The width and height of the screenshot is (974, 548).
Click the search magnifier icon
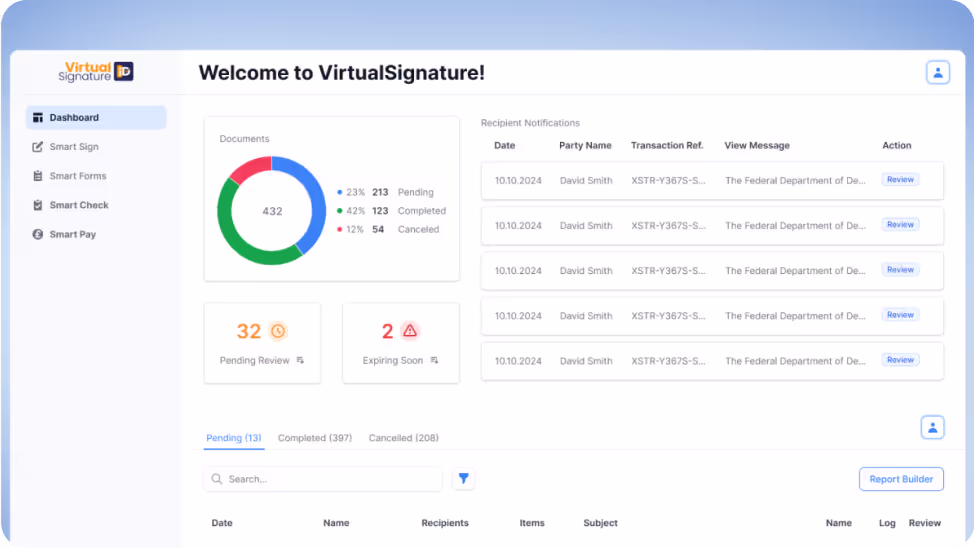click(217, 479)
